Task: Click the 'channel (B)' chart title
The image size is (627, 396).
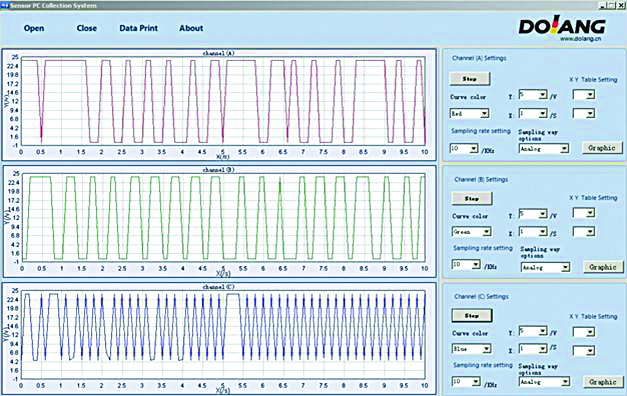Action: (219, 170)
